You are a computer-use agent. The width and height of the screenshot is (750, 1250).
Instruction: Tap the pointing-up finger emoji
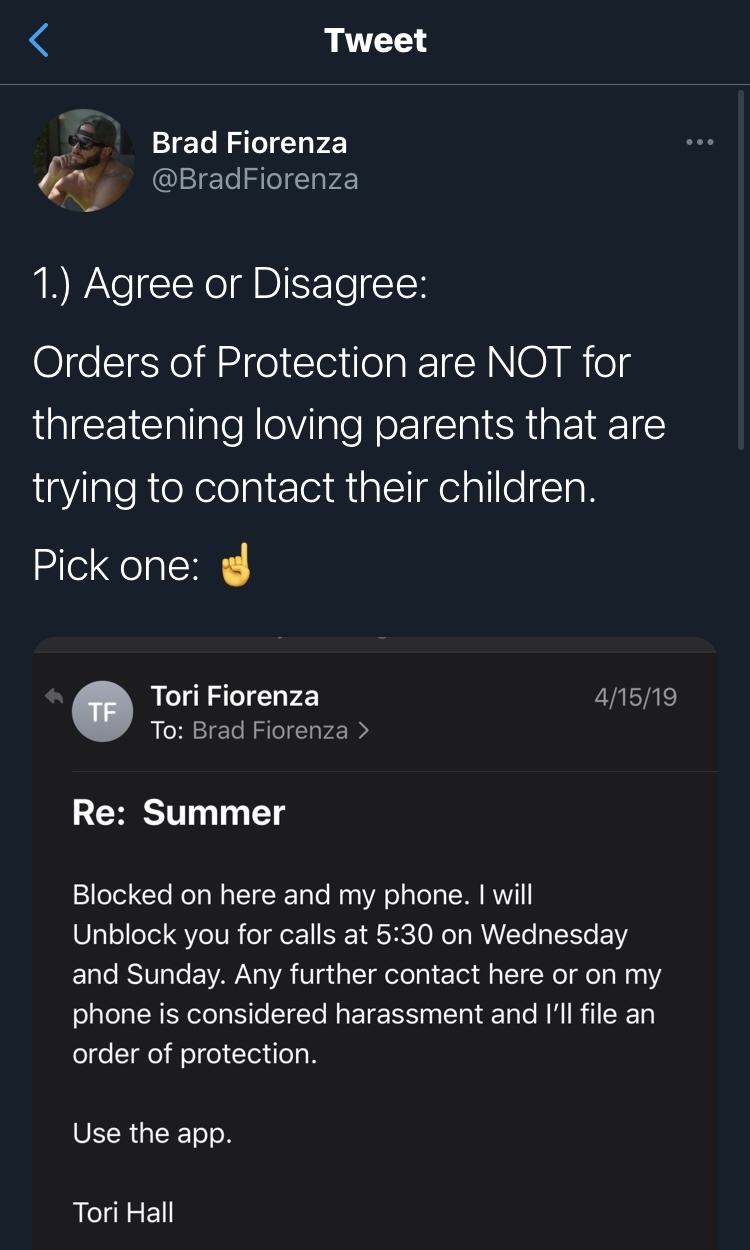[x=235, y=566]
